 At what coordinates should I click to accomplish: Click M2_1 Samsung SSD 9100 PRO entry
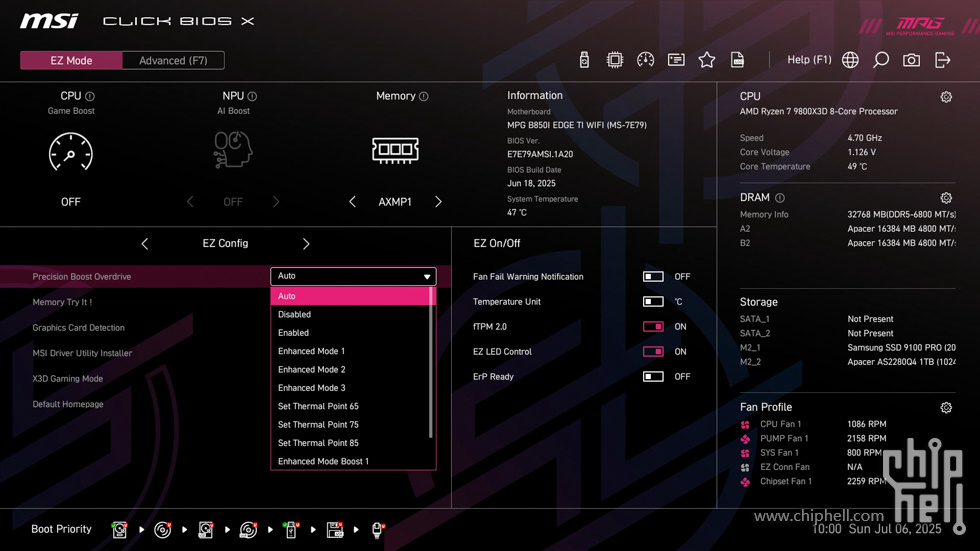[848, 348]
